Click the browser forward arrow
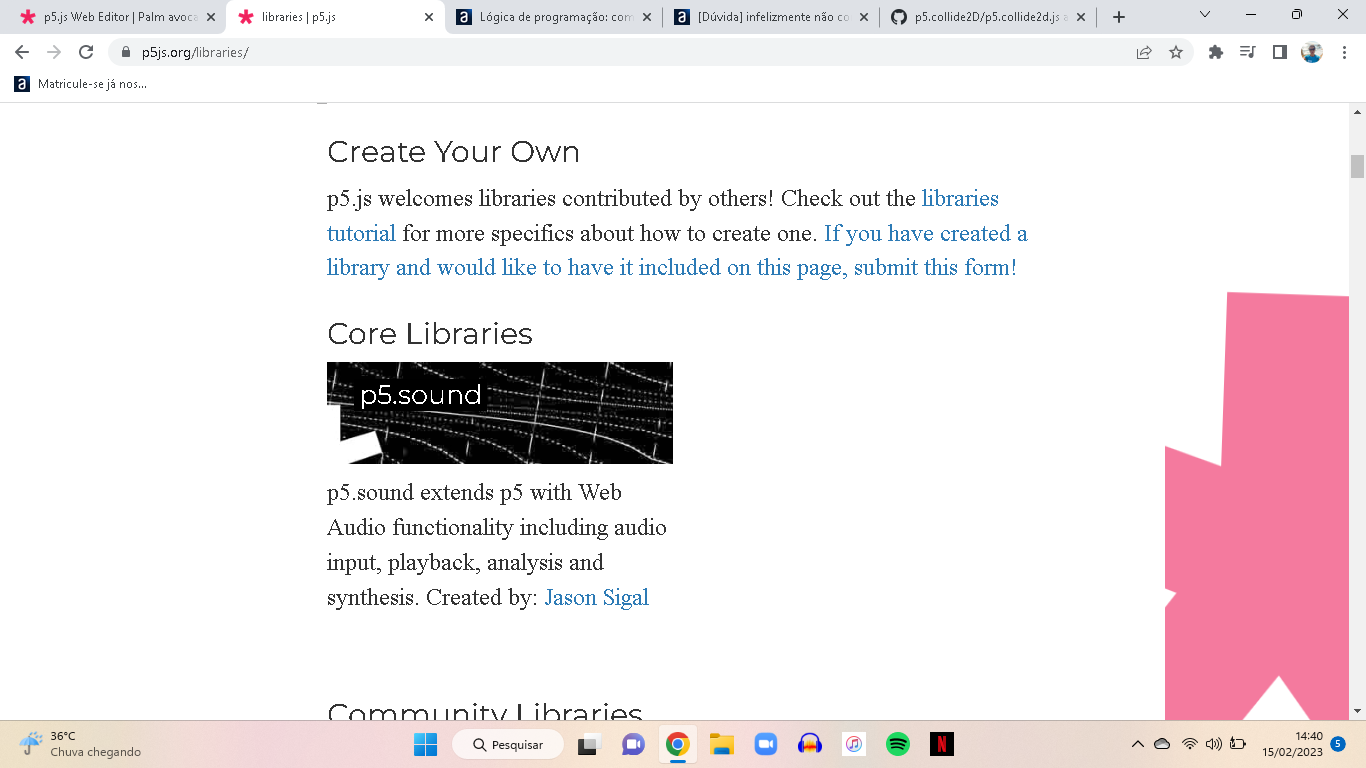 pyautogui.click(x=54, y=52)
